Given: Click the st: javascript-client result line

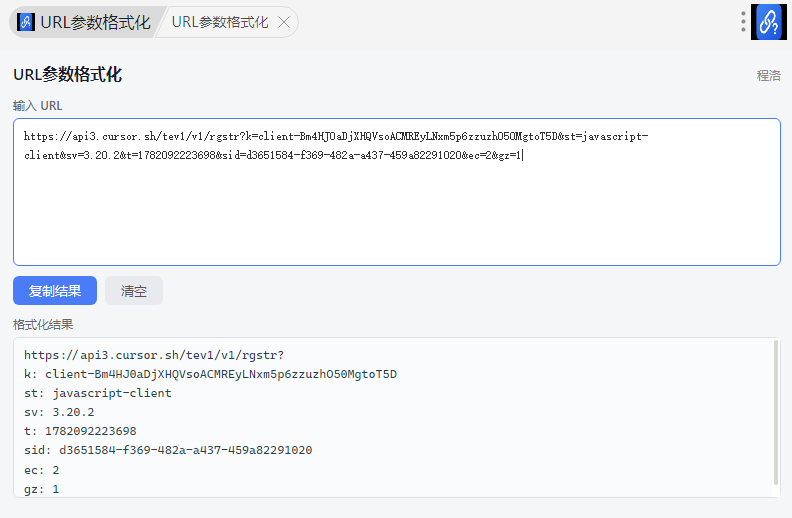Looking at the screenshot, I should (98, 393).
